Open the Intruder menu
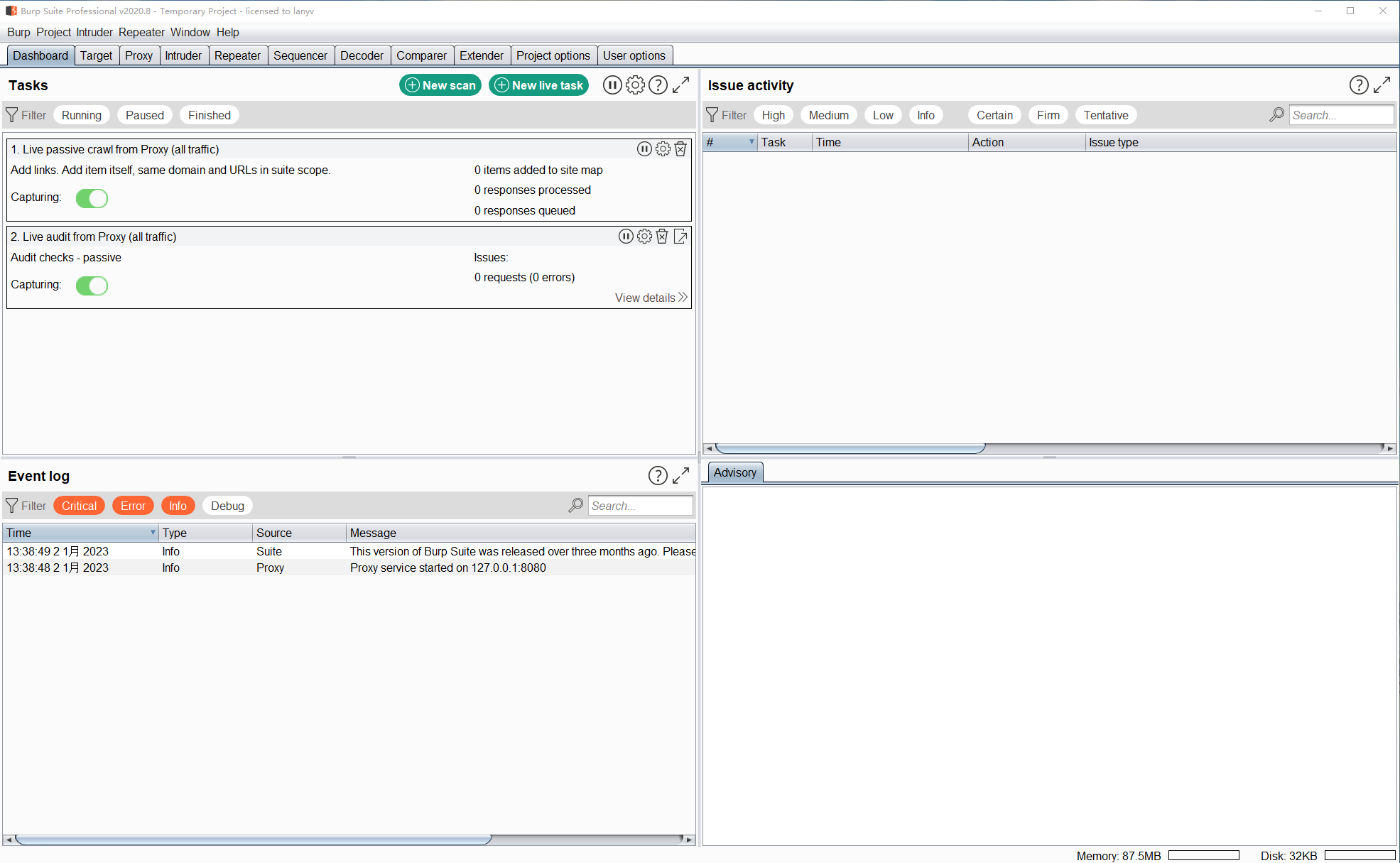 pos(94,32)
